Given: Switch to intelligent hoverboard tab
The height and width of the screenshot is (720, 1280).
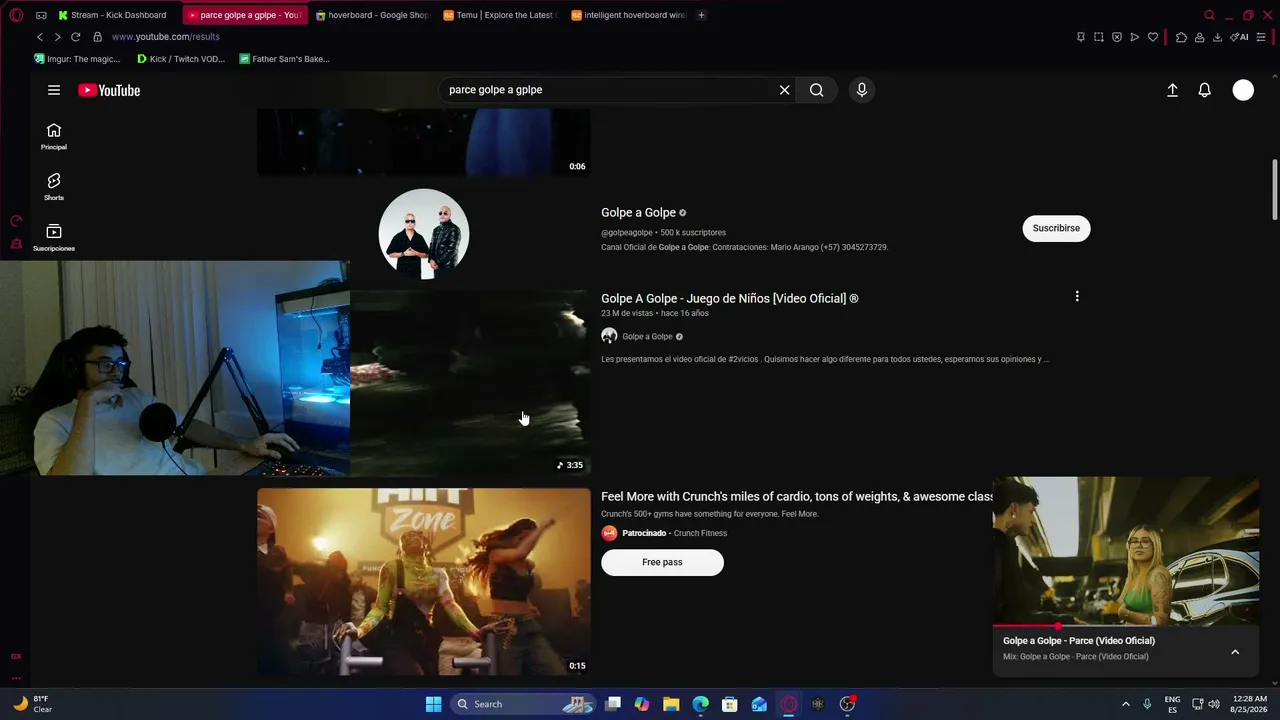Looking at the screenshot, I should [x=628, y=15].
